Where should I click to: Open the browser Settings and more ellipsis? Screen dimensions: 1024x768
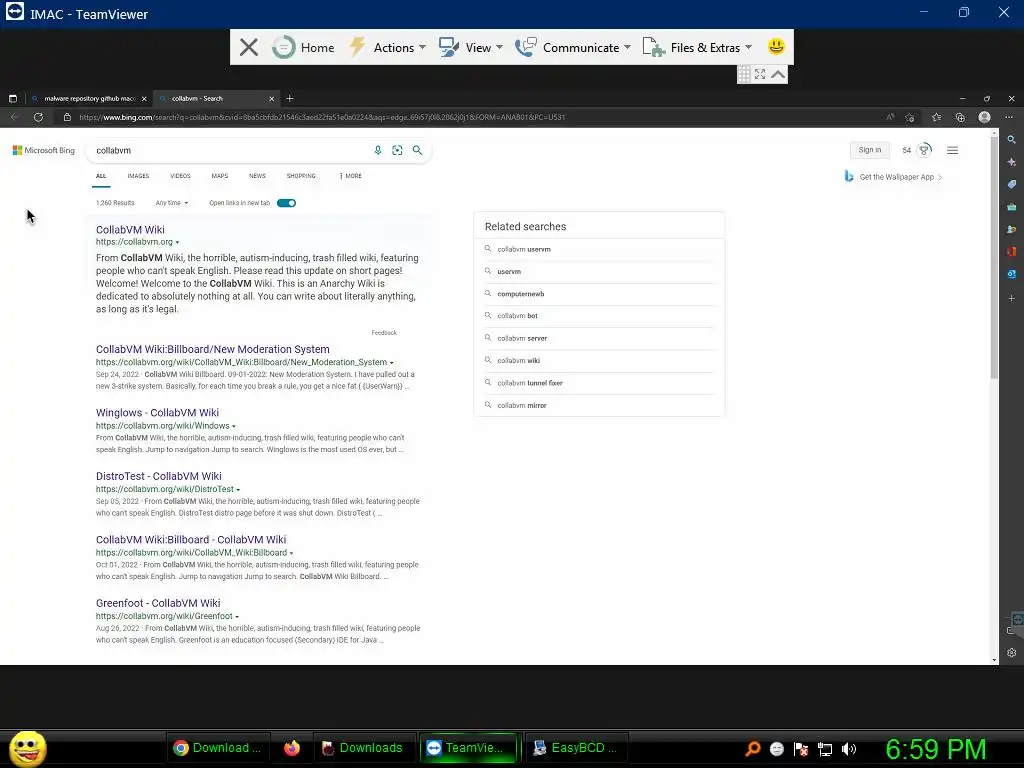[x=1009, y=117]
